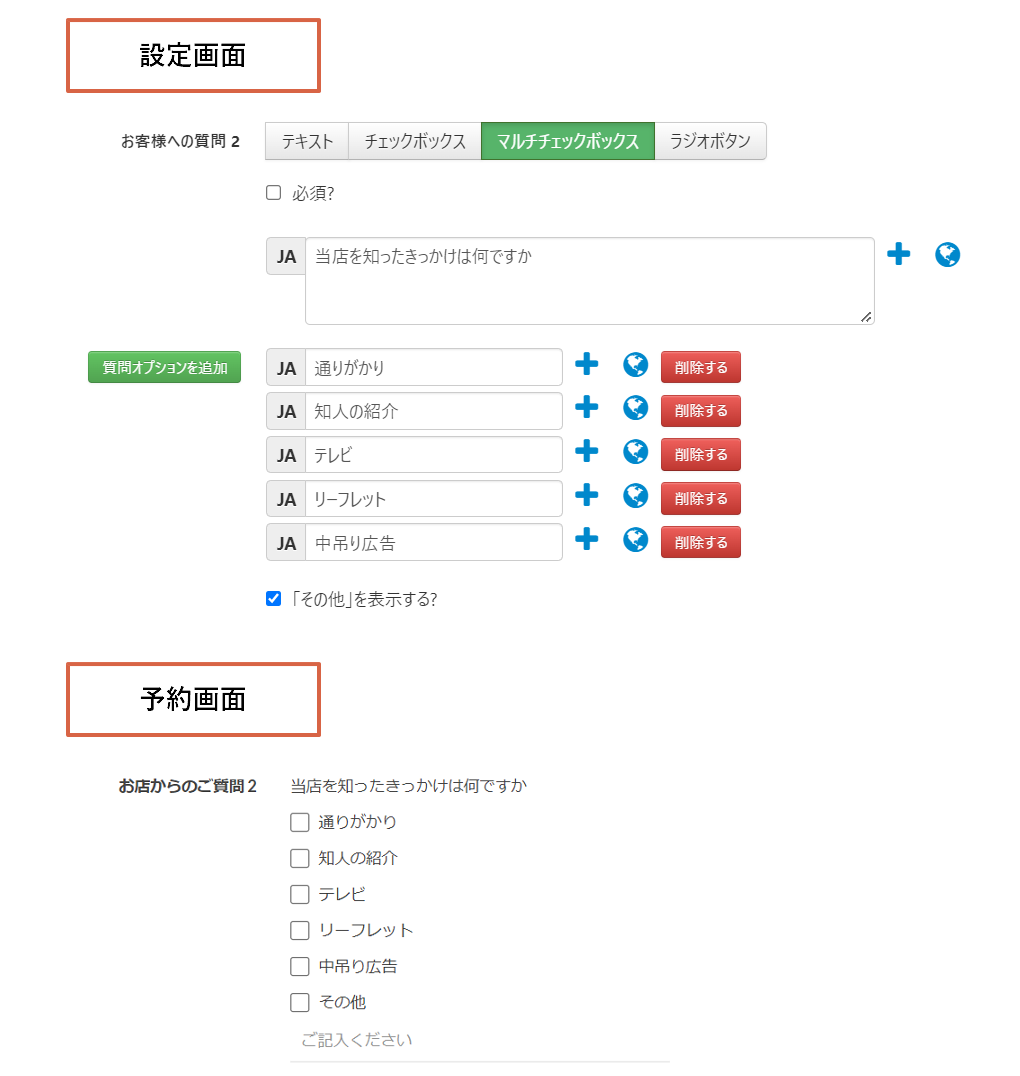Click into the 知人の紹介 option text field
Image resolution: width=1020 pixels, height=1076 pixels.
coord(434,411)
